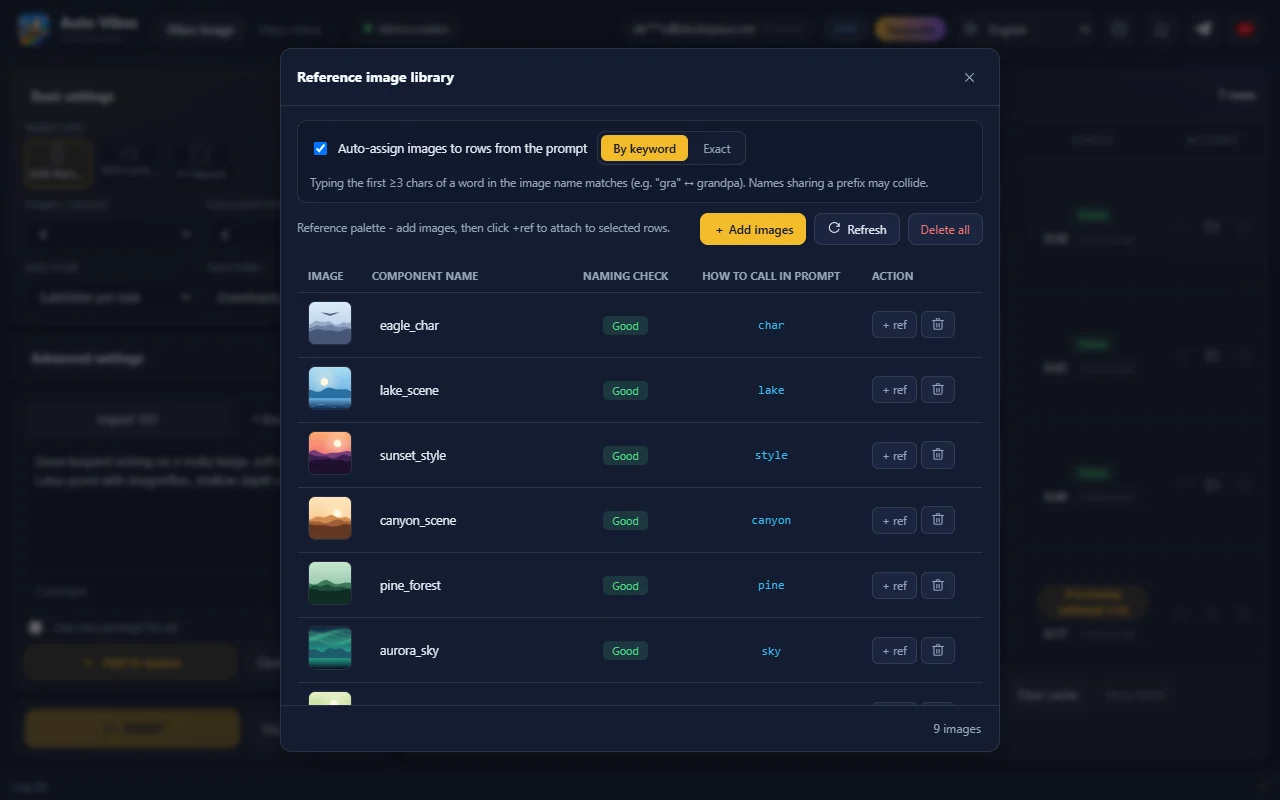Click the prompt keyword "sky"
Screen dimensions: 1280x800
click(771, 651)
